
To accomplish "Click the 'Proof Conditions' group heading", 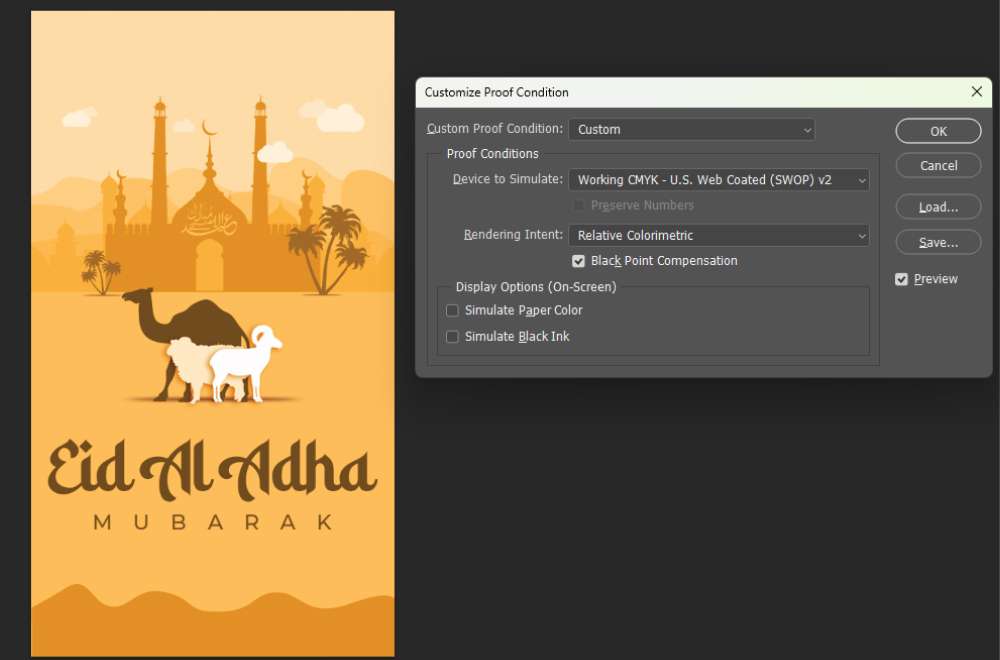I will 492,154.
